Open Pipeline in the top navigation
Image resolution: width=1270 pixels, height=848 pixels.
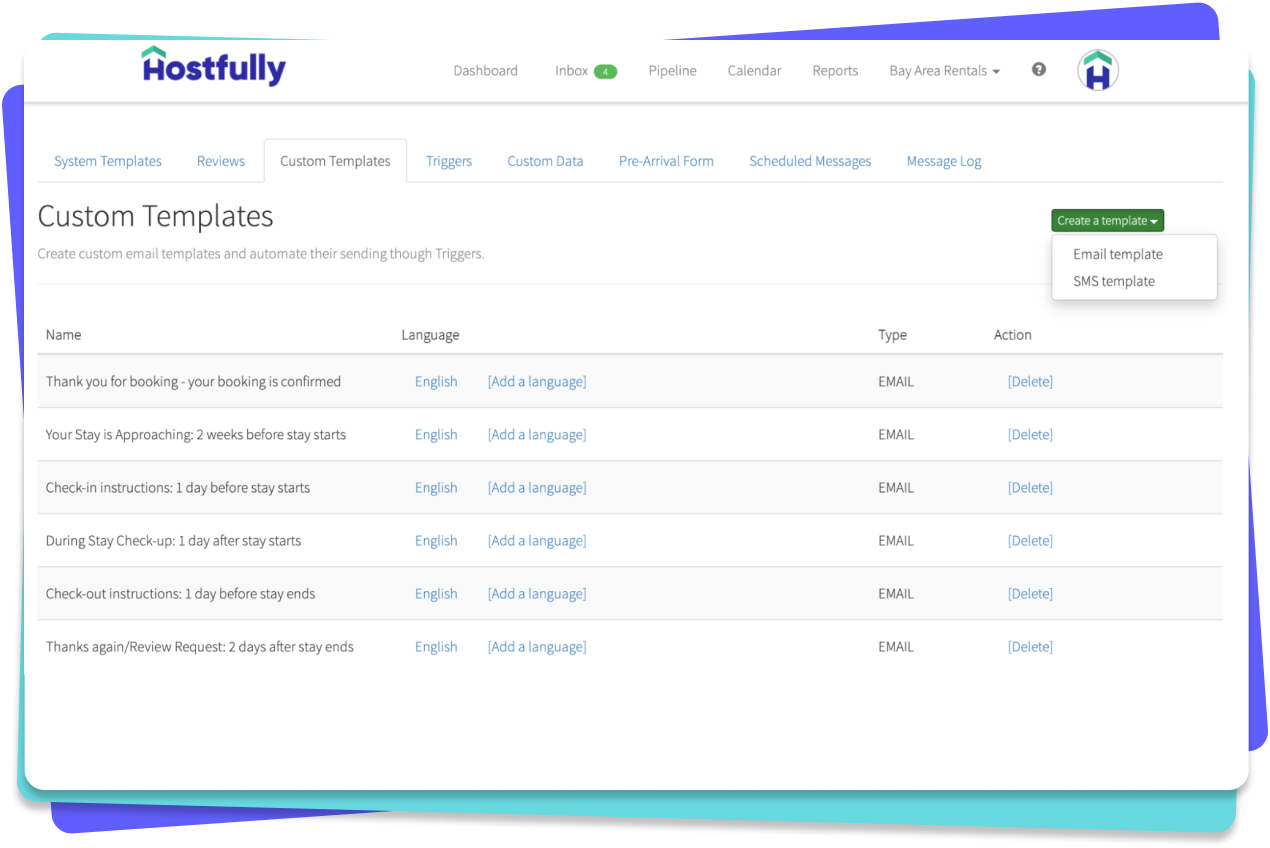(x=672, y=71)
